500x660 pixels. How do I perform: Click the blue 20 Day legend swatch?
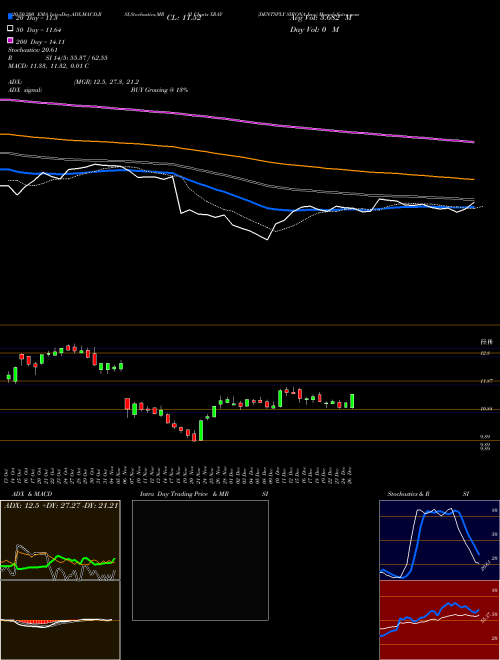coord(10,16)
